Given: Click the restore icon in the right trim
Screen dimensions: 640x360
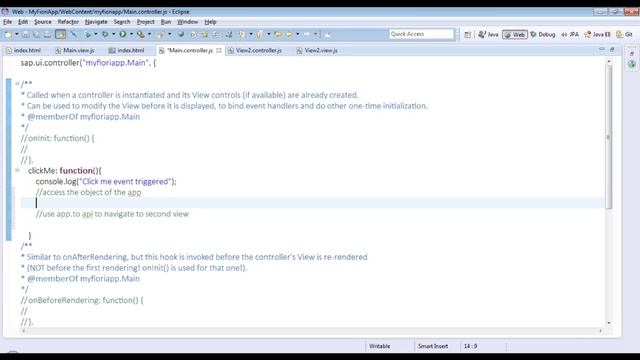Looking at the screenshot, I should click(x=632, y=53).
